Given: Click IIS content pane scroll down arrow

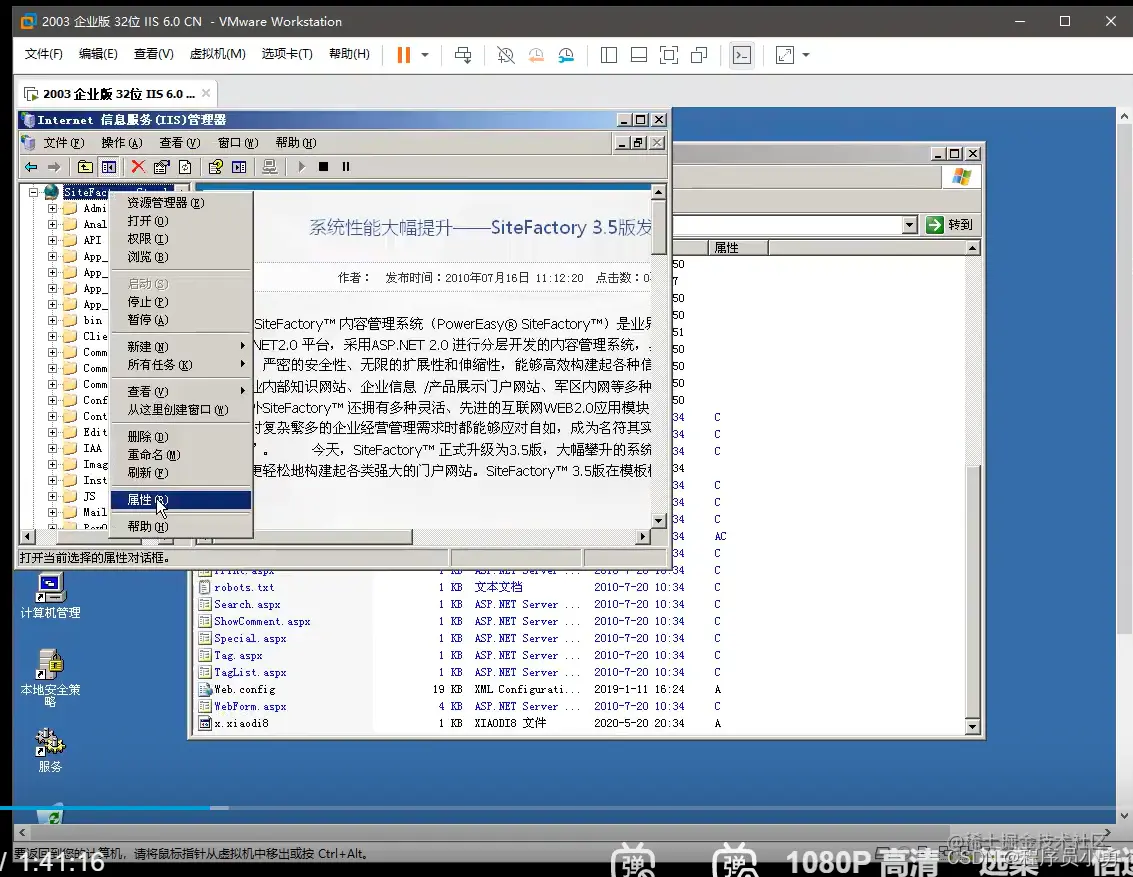Looking at the screenshot, I should coord(658,520).
